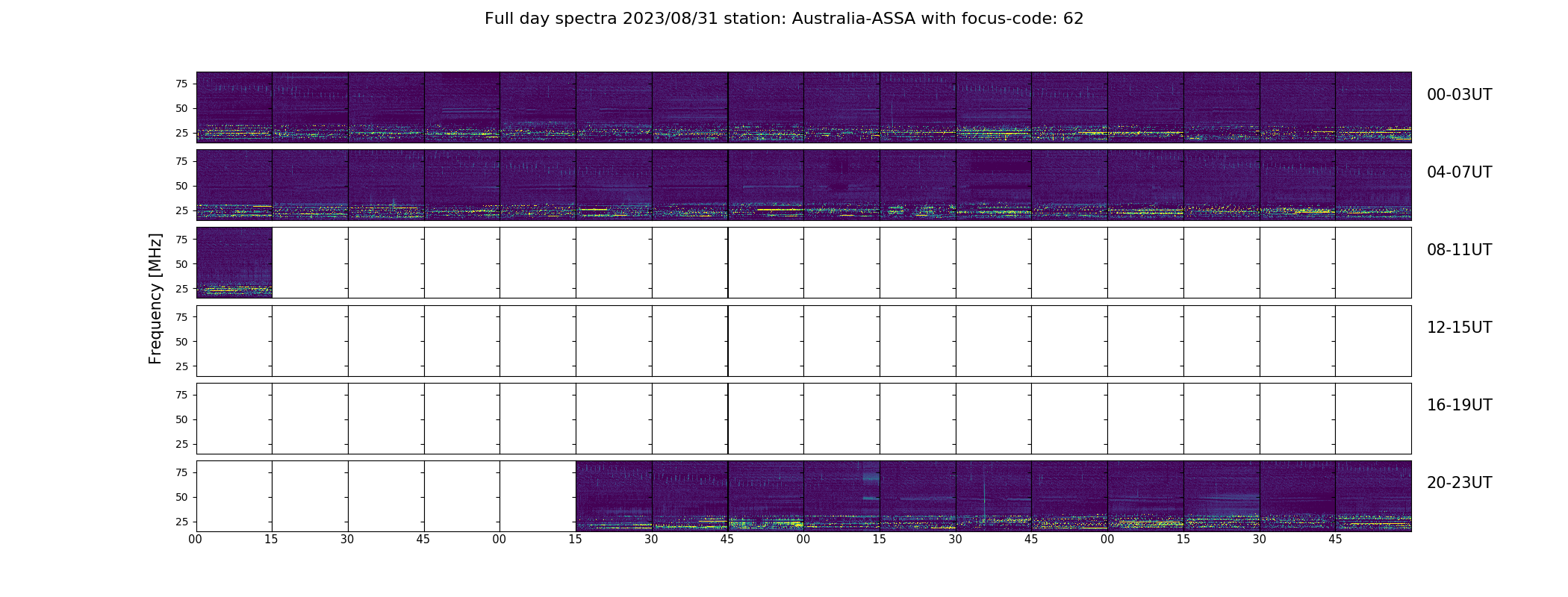This screenshot has height=597, width=1568.
Task: Click the first empty panel in 12-15UT row
Action: pos(234,341)
